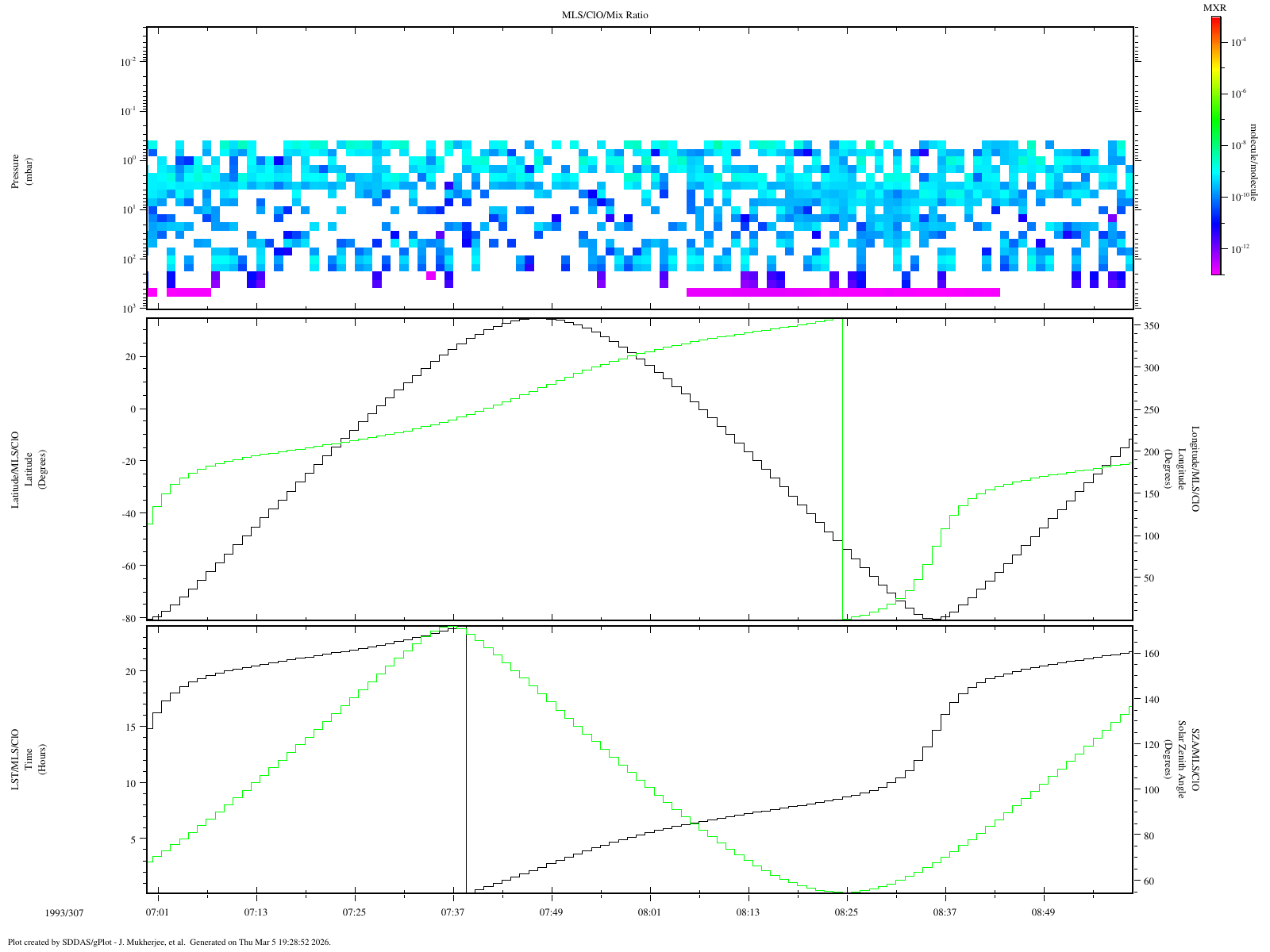Click the 08:25 time tick label
1270x952 pixels.
coord(846,913)
